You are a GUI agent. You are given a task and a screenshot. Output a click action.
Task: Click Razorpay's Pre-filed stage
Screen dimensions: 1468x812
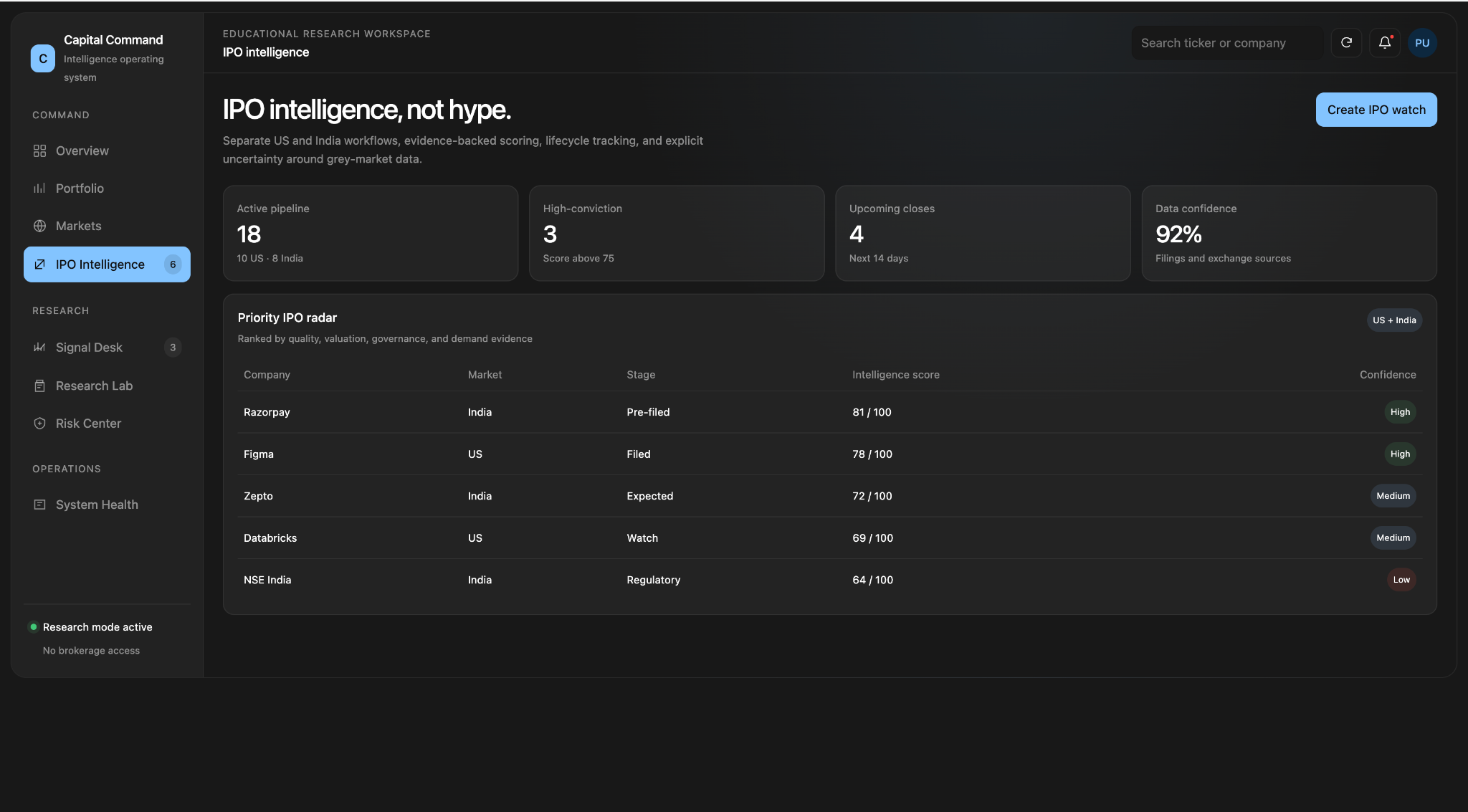[648, 412]
